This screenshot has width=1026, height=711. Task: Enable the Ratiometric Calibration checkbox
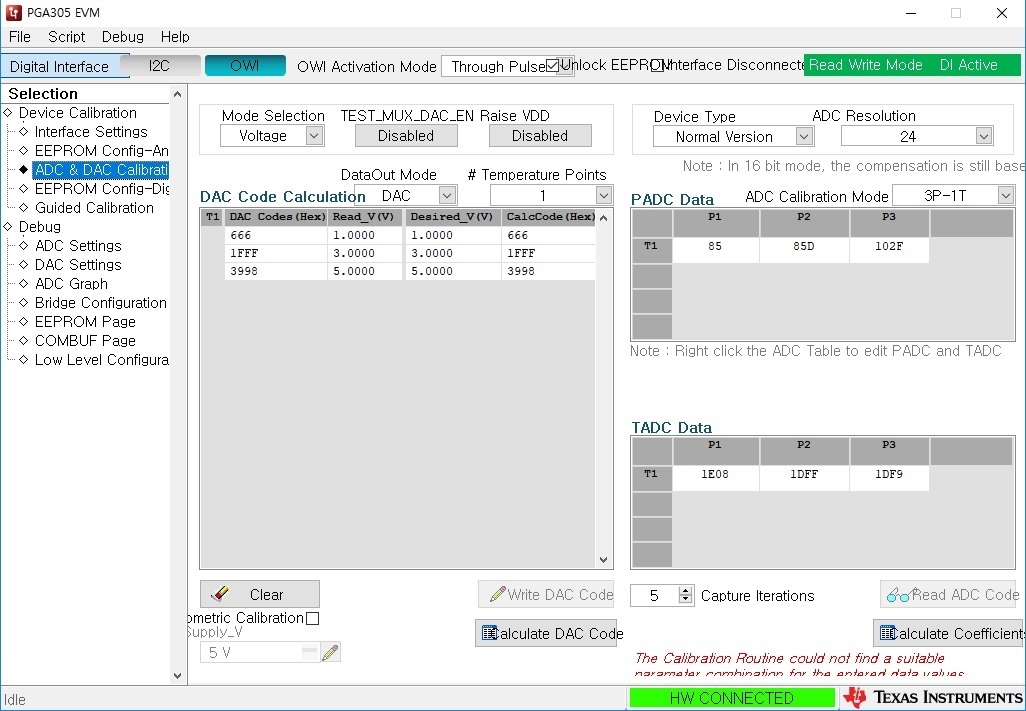pos(313,618)
